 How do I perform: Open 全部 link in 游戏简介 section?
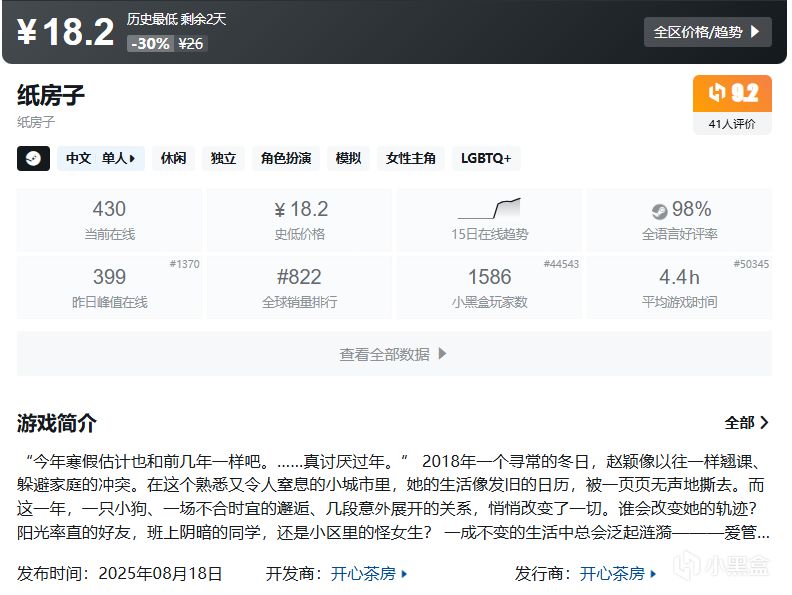(x=747, y=423)
